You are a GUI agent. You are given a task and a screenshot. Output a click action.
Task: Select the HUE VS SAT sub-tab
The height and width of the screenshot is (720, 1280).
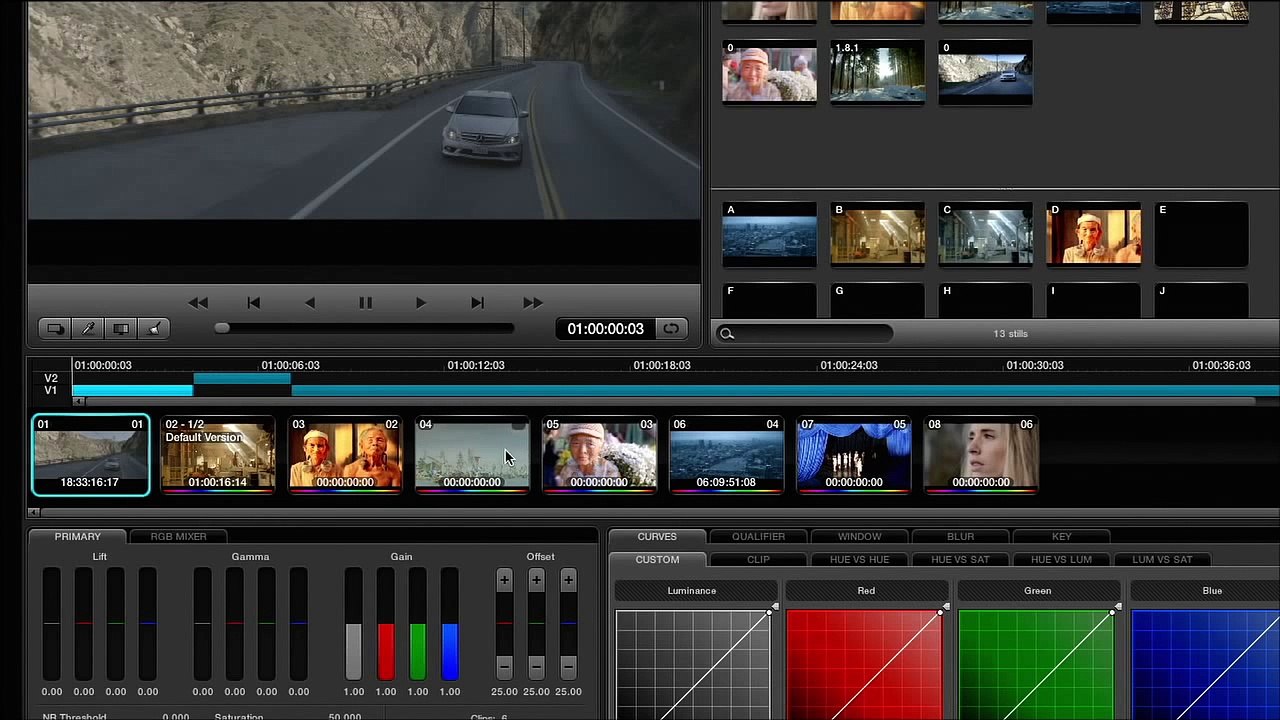point(961,560)
